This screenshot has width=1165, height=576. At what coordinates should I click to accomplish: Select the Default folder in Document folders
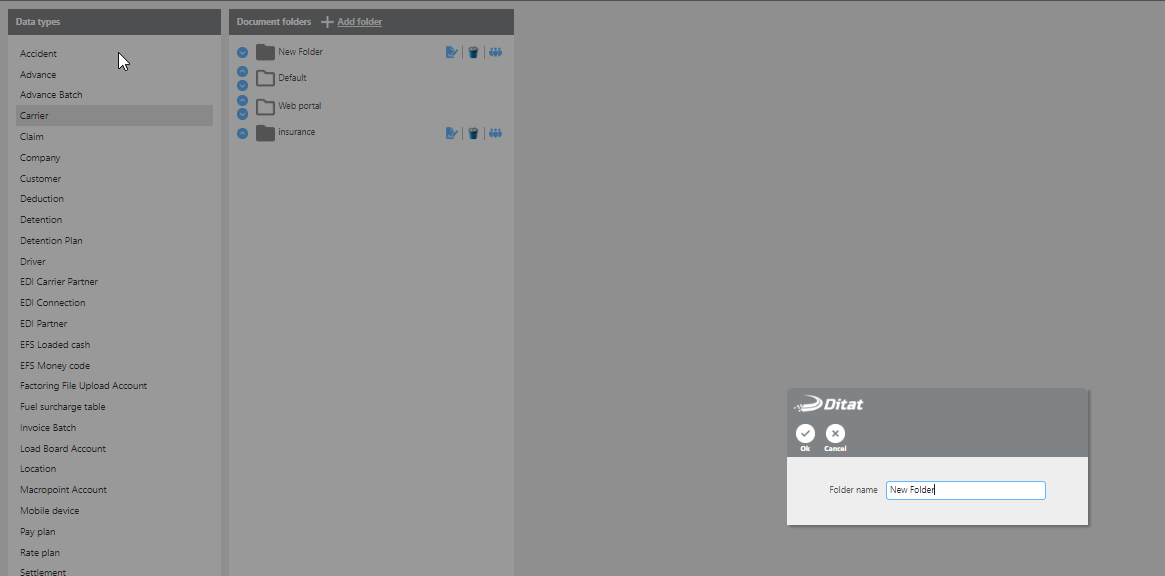(292, 78)
